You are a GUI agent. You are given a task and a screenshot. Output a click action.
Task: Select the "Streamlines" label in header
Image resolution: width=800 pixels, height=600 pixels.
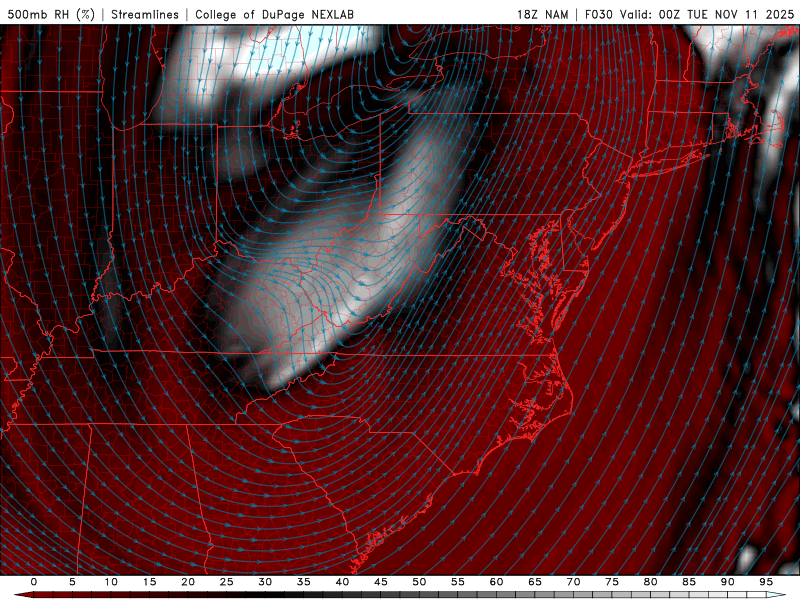[145, 14]
